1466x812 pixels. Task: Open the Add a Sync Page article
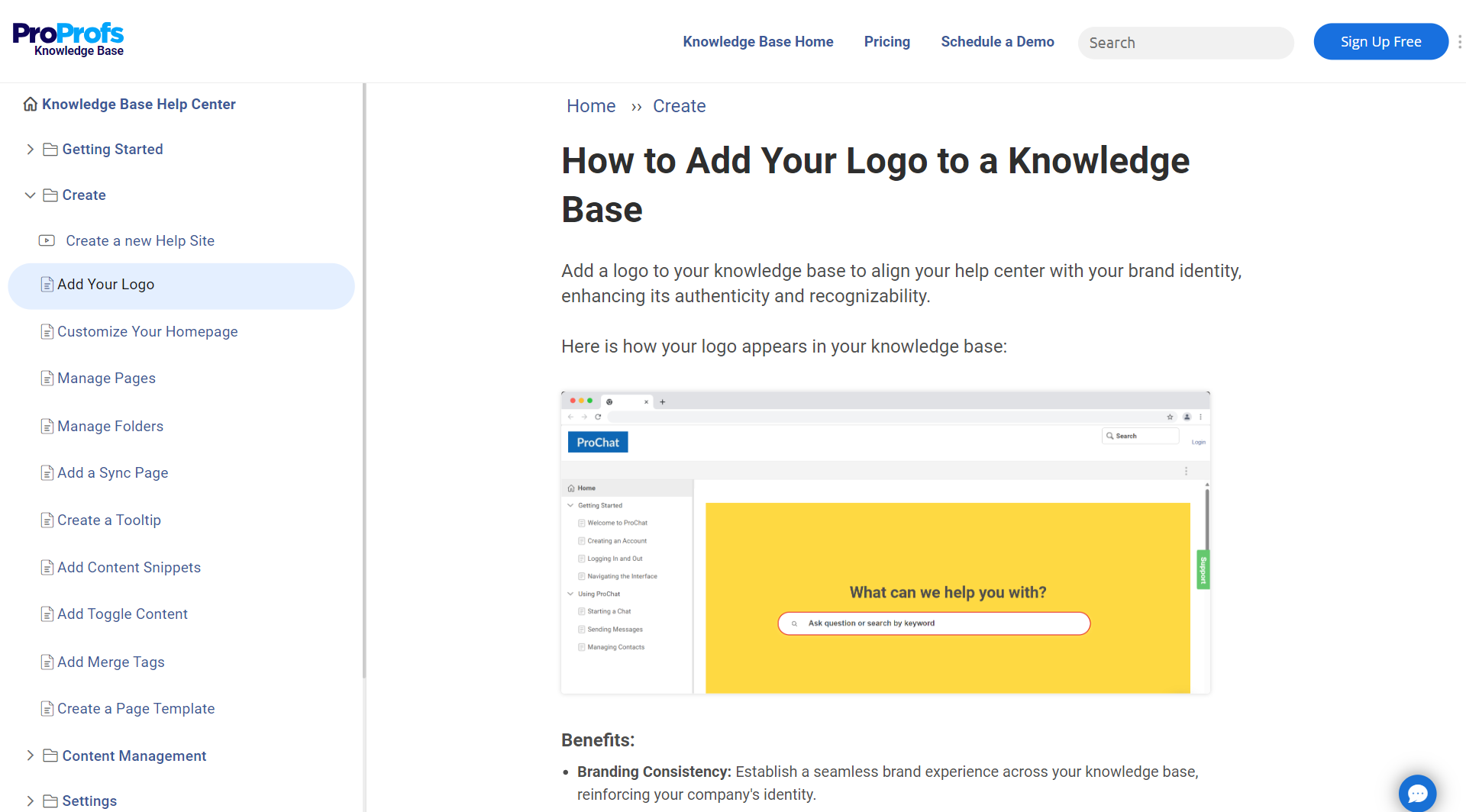(x=113, y=472)
